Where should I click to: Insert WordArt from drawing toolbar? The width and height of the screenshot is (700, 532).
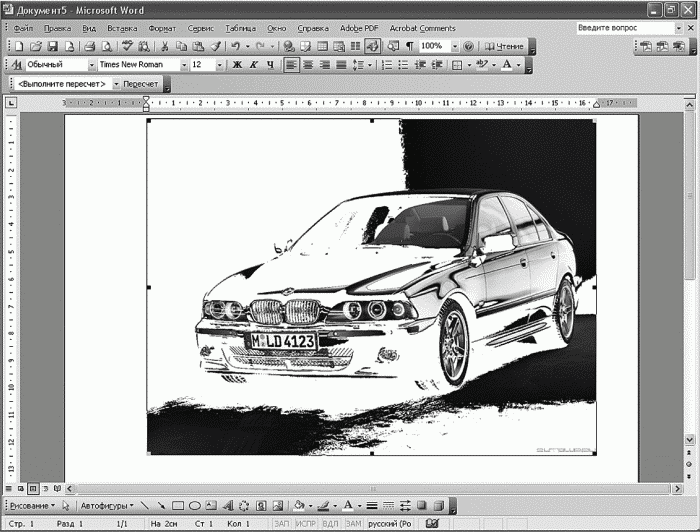(x=228, y=506)
